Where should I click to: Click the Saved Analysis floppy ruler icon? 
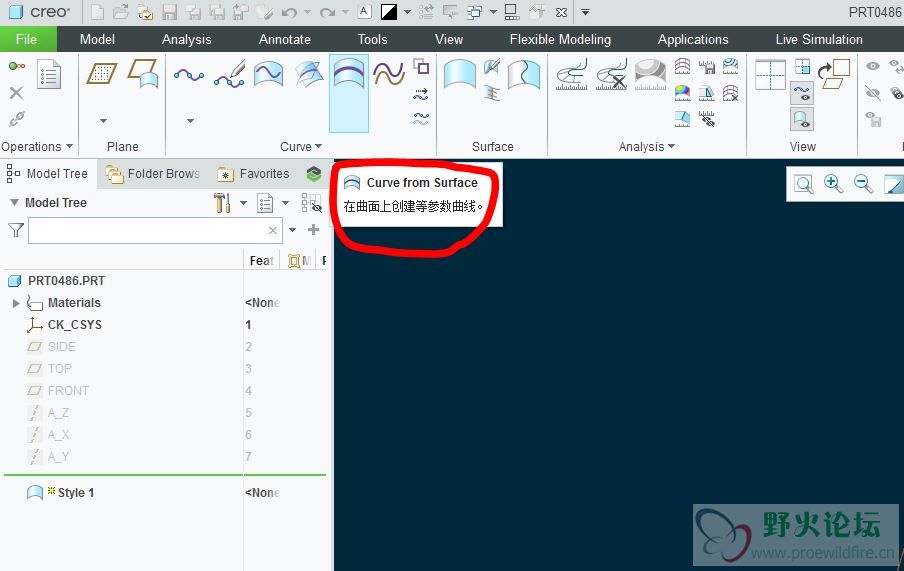707,67
